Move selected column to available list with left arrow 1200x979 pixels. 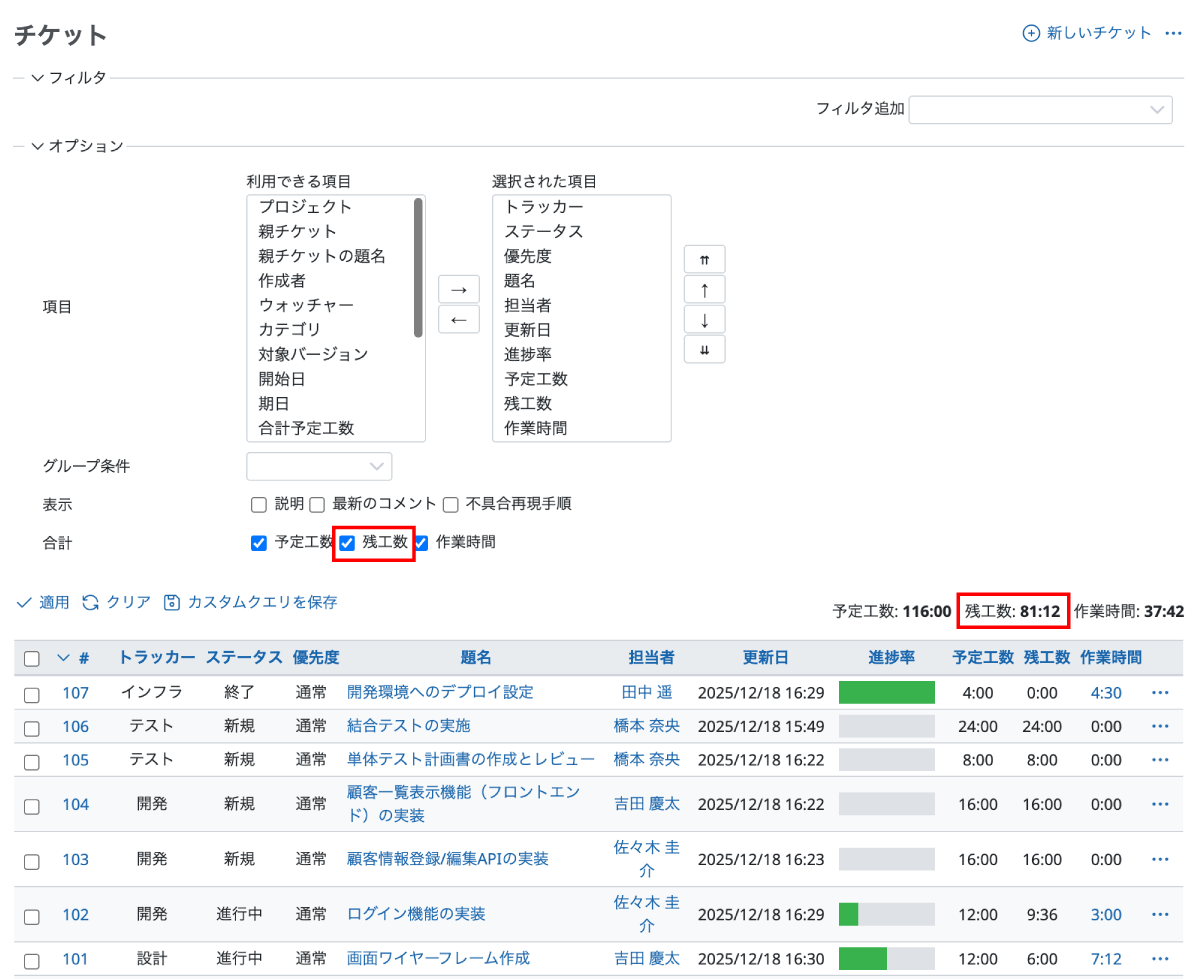pos(459,320)
